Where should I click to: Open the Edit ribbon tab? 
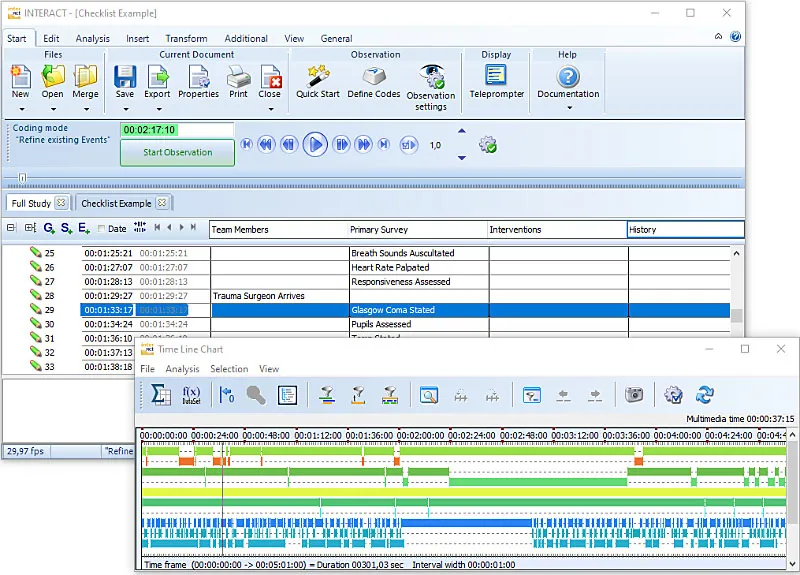click(x=51, y=39)
